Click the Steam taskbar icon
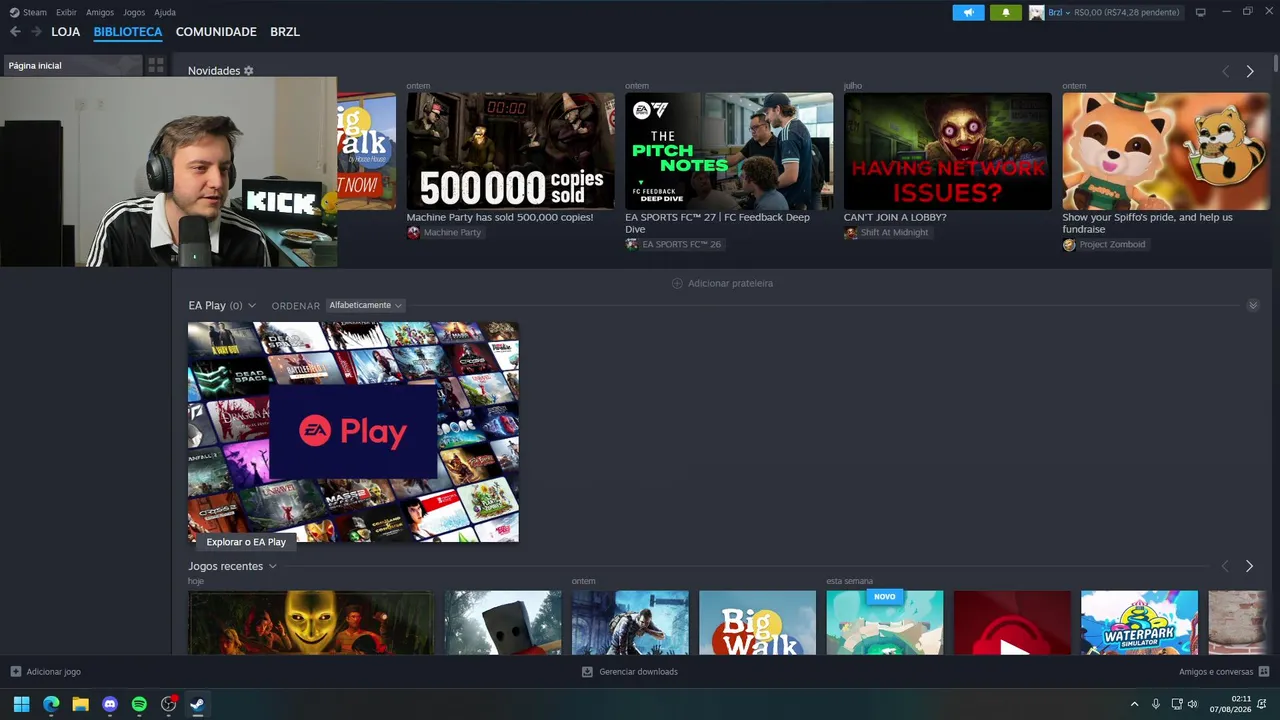 197,704
